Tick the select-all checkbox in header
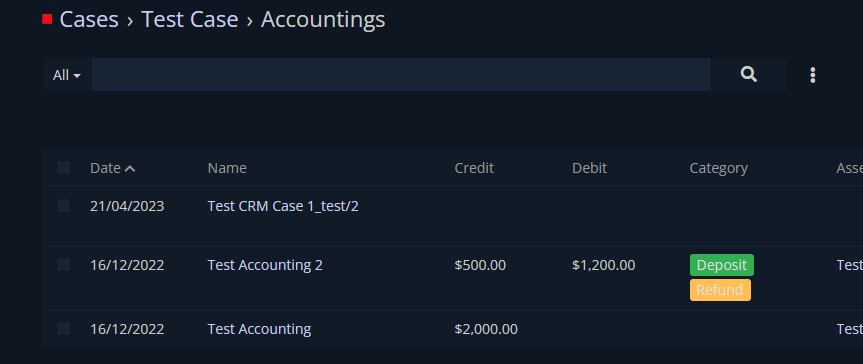The height and width of the screenshot is (364, 863). tap(63, 167)
